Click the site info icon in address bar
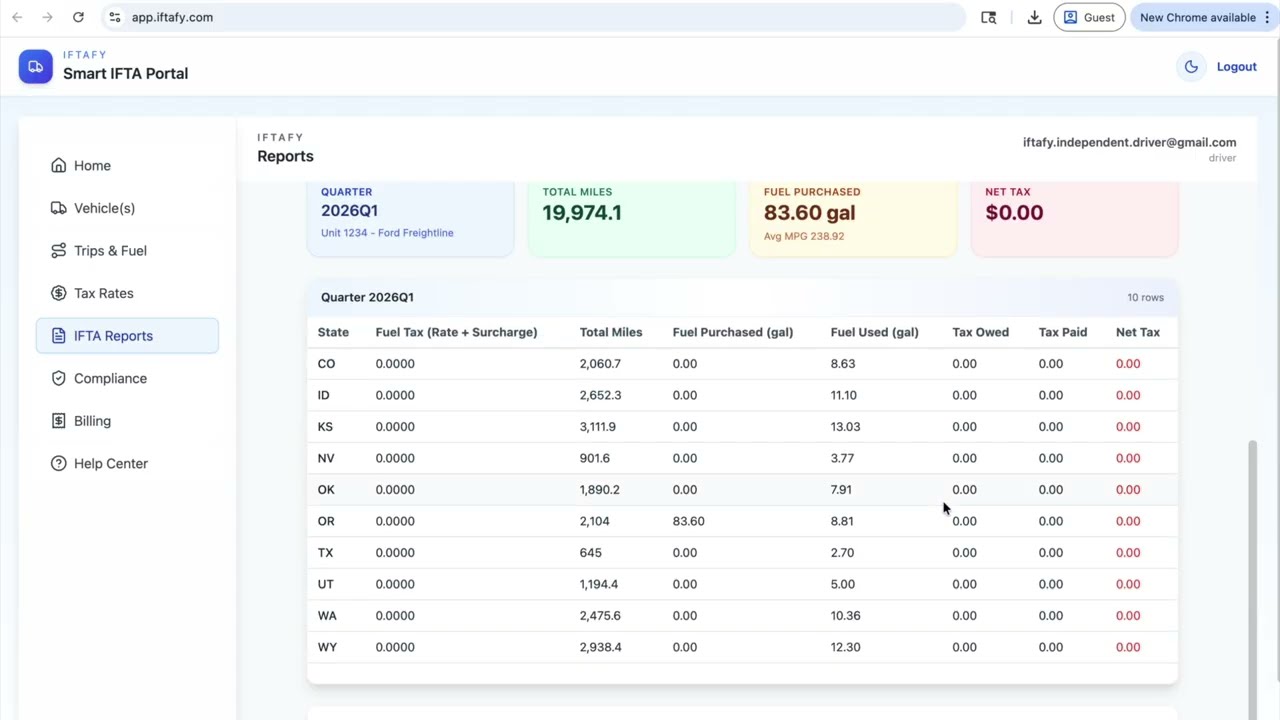The width and height of the screenshot is (1280, 720). 115,17
